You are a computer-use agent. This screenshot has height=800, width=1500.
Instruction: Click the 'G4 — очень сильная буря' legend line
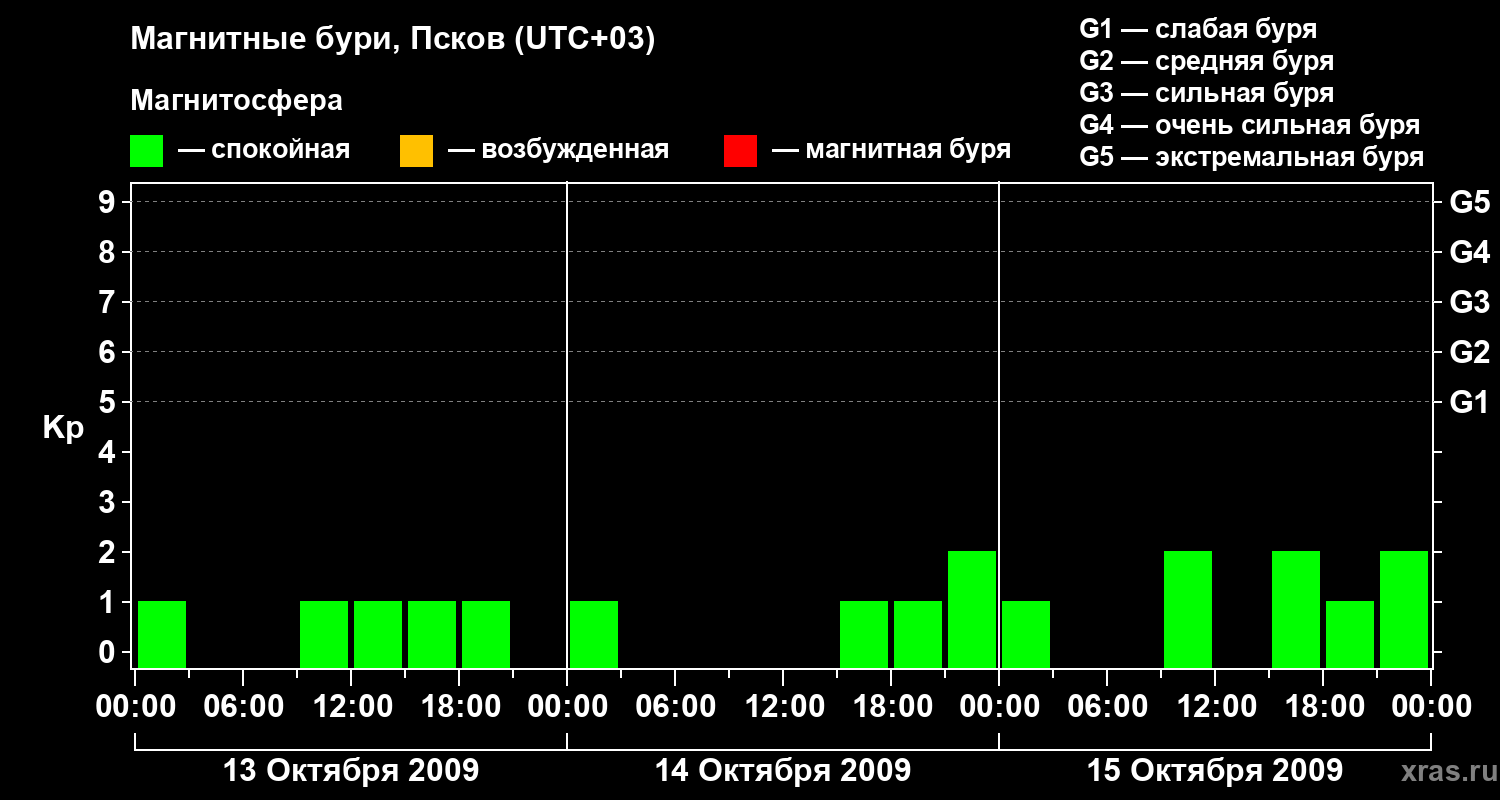pyautogui.click(x=1250, y=124)
